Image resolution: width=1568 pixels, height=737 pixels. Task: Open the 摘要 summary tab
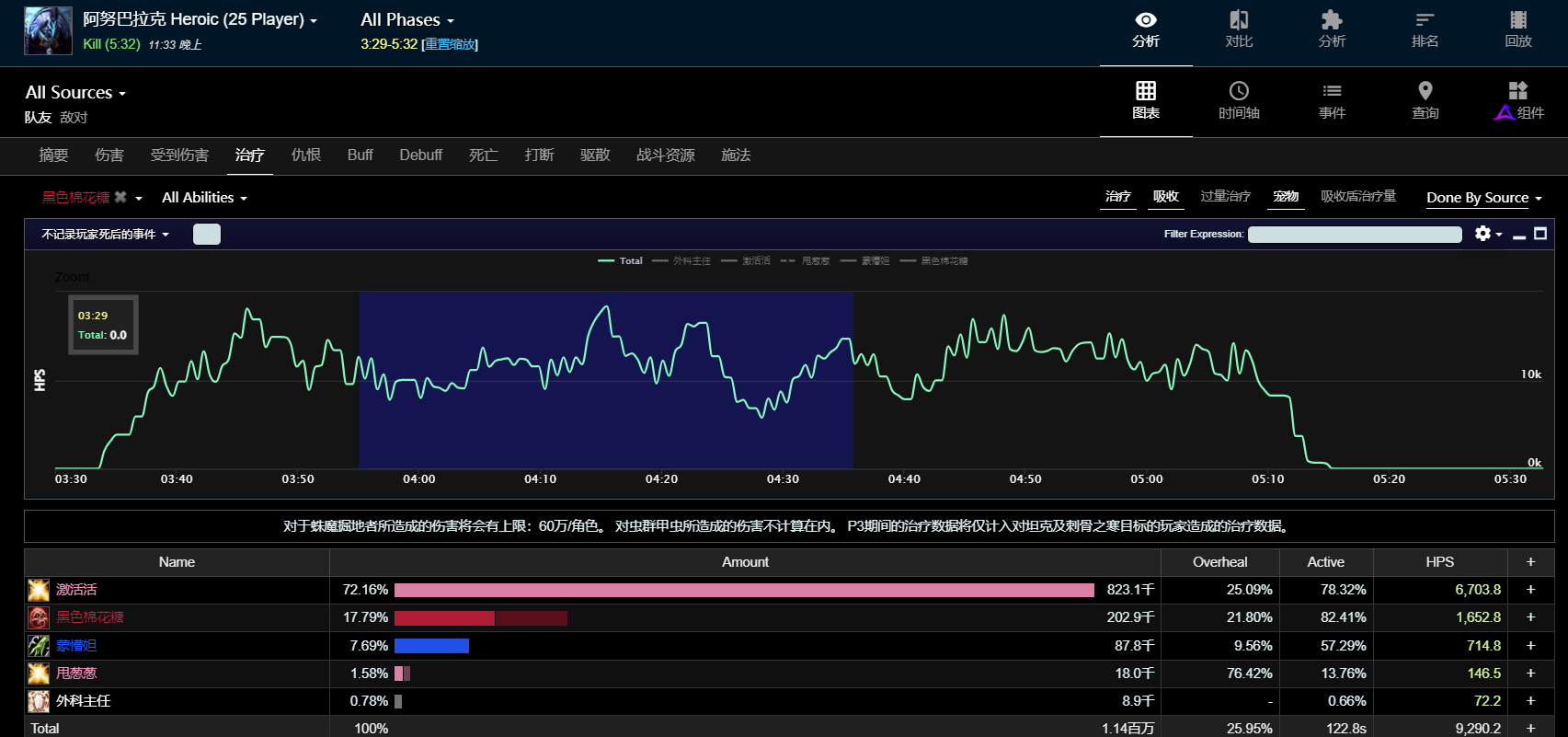53,155
